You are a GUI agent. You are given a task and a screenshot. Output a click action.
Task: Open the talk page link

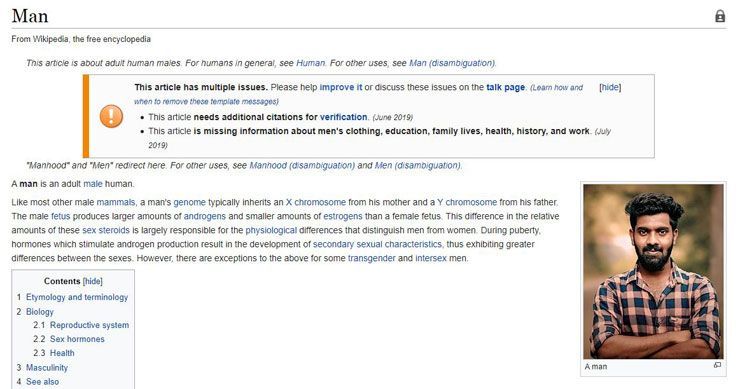[505, 87]
